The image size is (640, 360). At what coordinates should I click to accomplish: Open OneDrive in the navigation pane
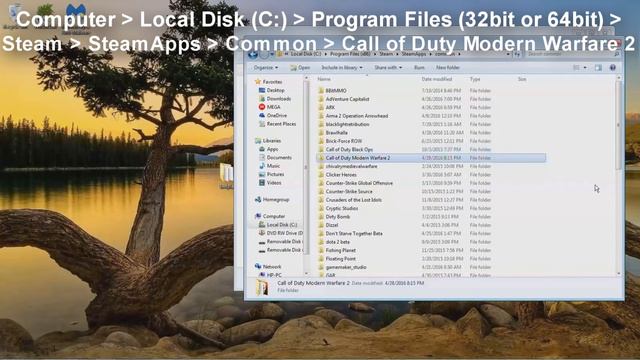[x=273, y=116]
